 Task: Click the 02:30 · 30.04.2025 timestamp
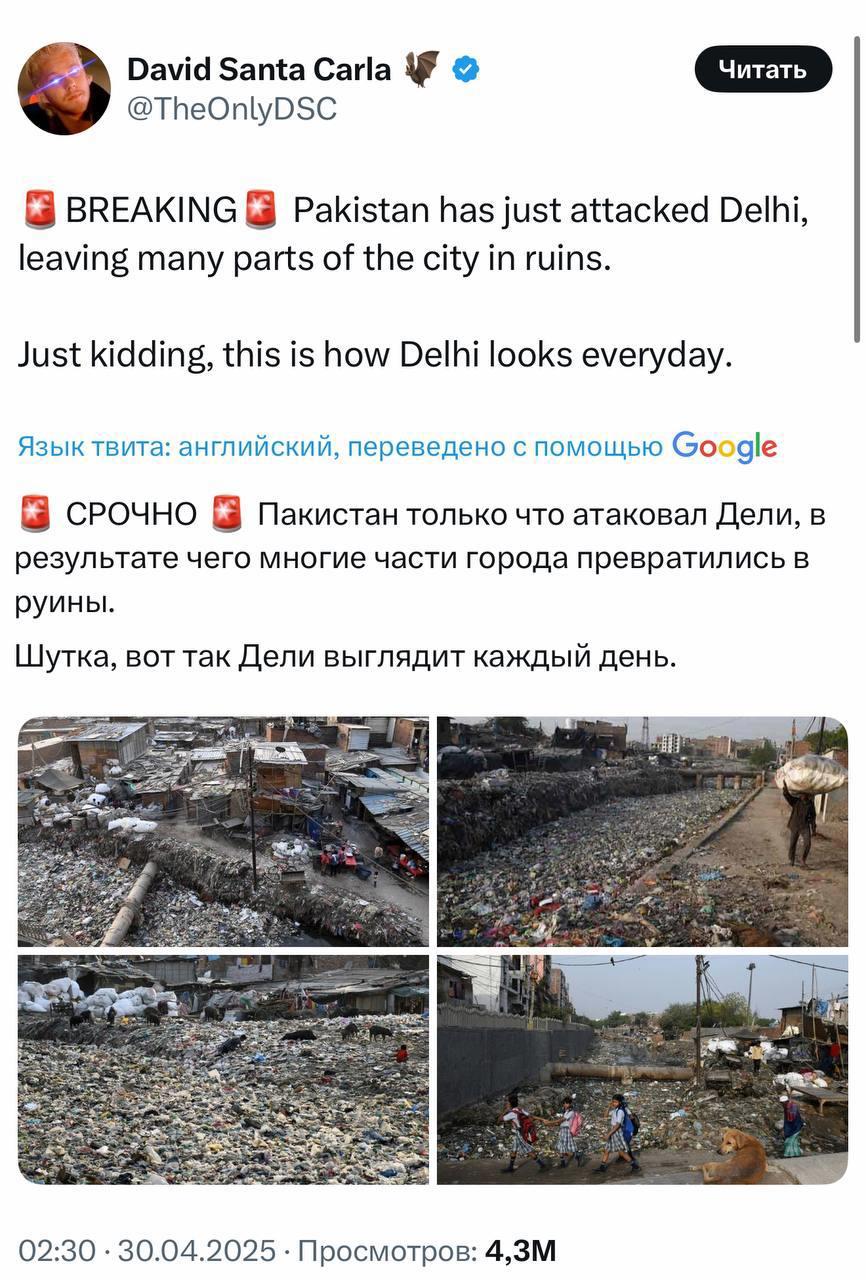click(147, 1250)
